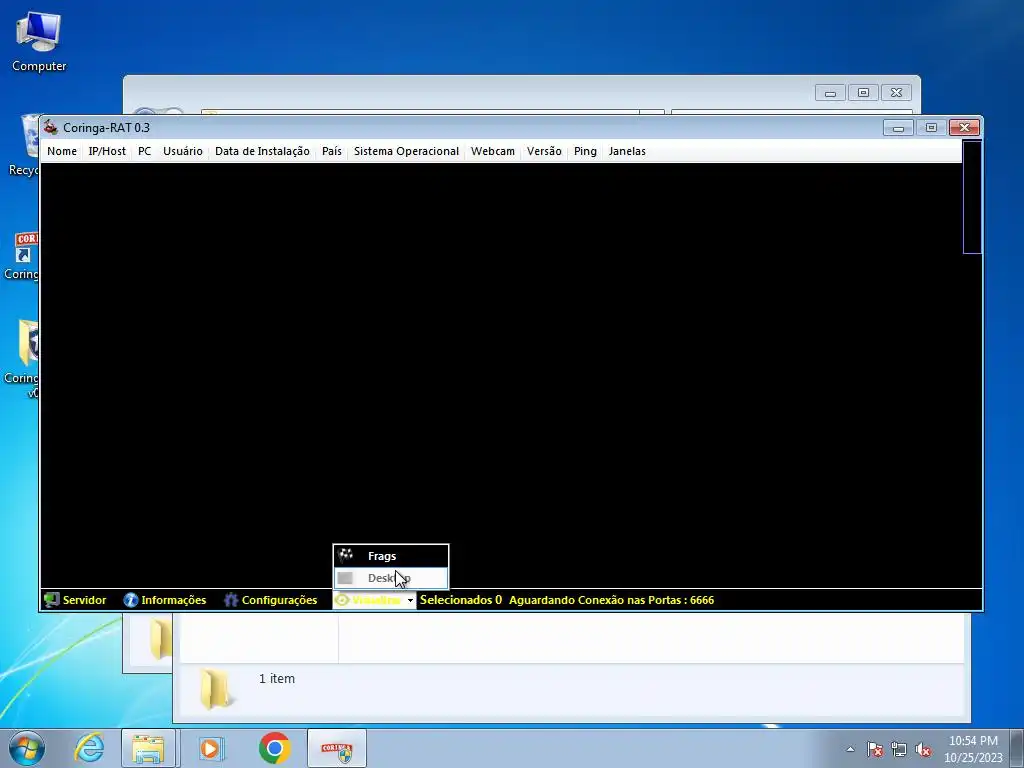Click the Data de Instalação column header
Screen dimensions: 1024x768
click(x=262, y=151)
